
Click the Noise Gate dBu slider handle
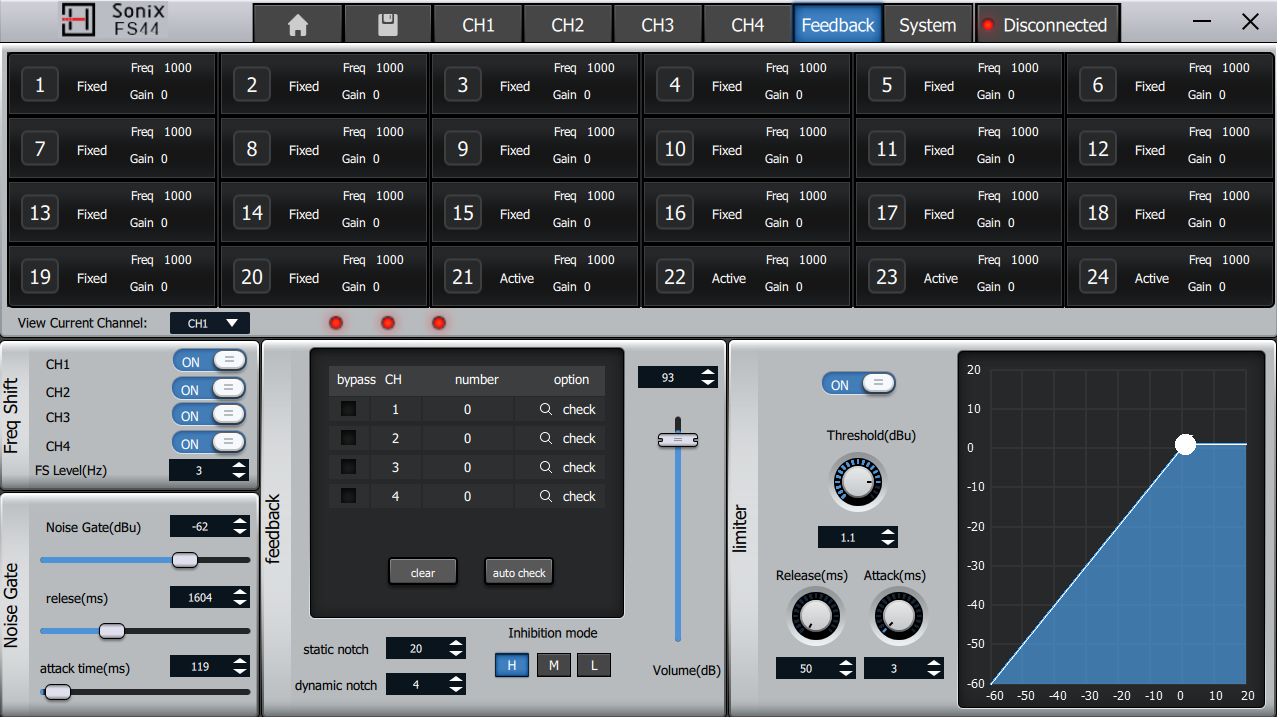(x=185, y=560)
